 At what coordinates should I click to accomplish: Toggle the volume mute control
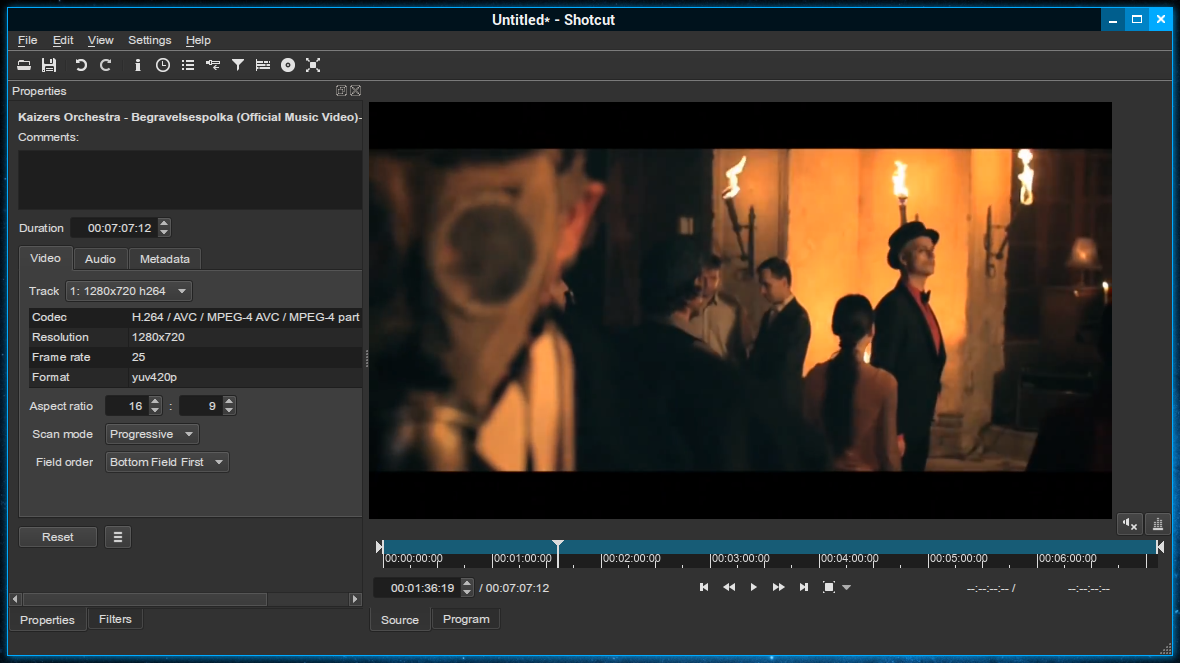click(1130, 525)
